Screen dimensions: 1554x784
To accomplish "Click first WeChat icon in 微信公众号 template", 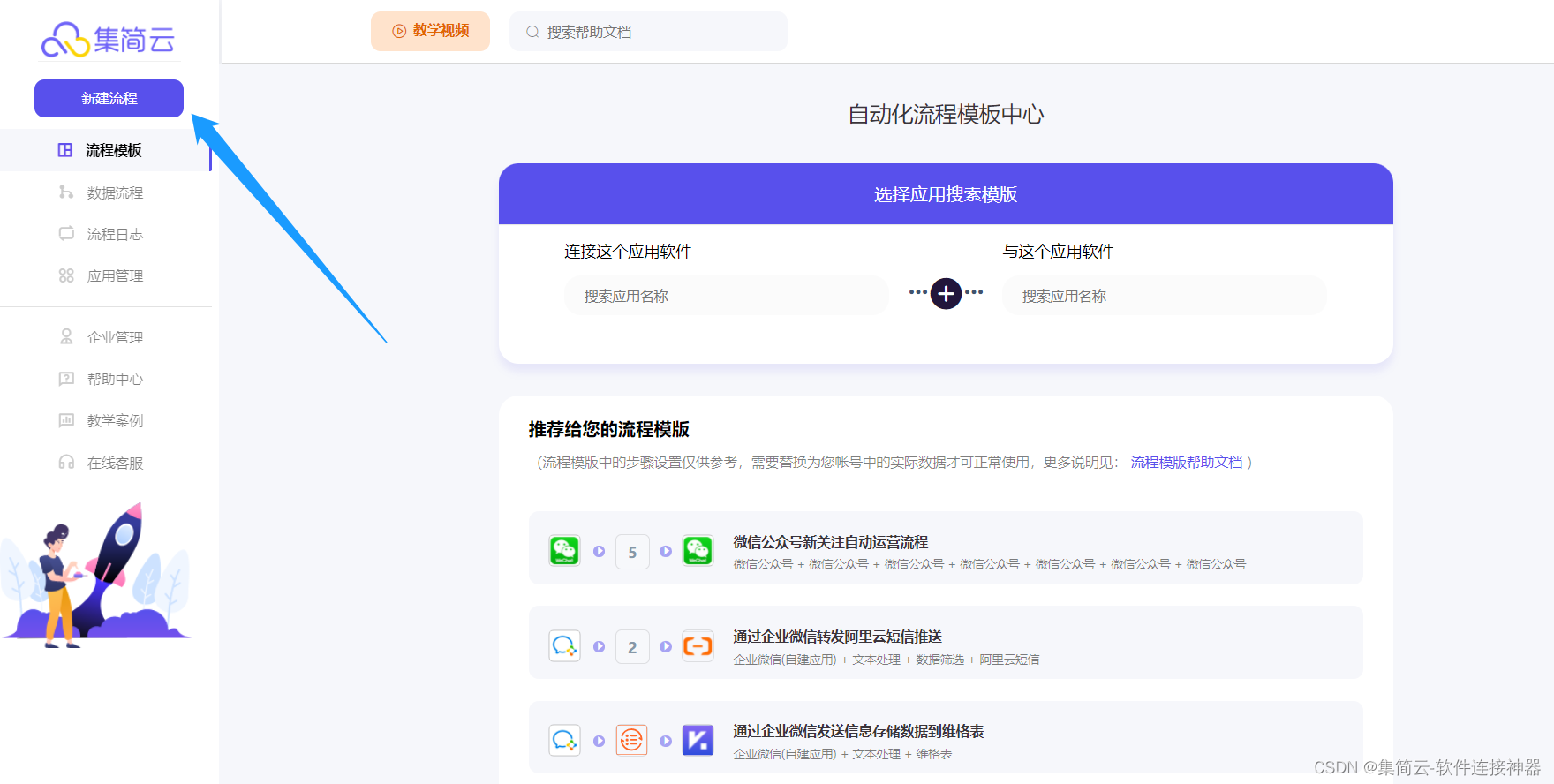I will pyautogui.click(x=564, y=551).
